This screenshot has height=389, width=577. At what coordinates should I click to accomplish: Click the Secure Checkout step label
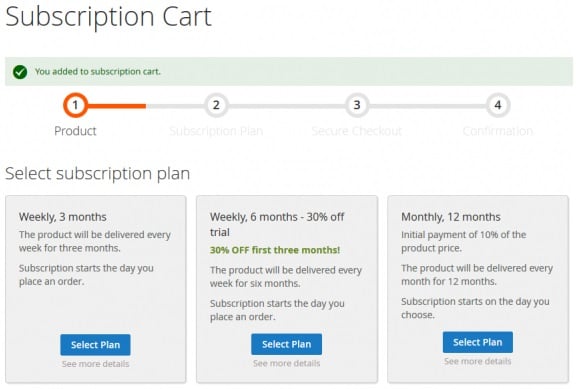tap(357, 131)
